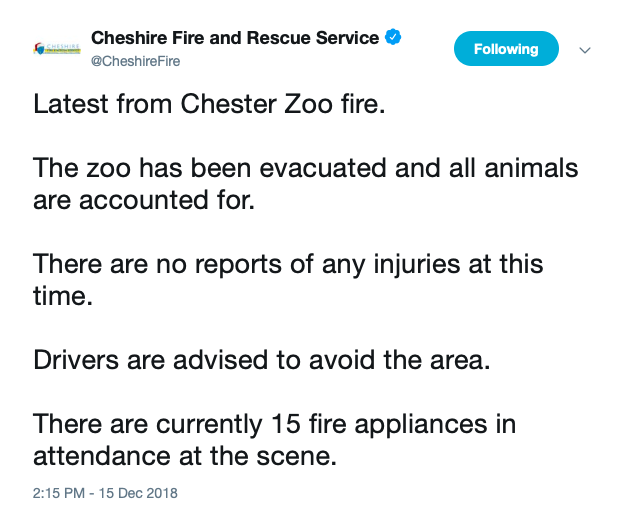
Task: Open the Cheshire Fire and Rescue Service profile name
Action: click(x=235, y=38)
